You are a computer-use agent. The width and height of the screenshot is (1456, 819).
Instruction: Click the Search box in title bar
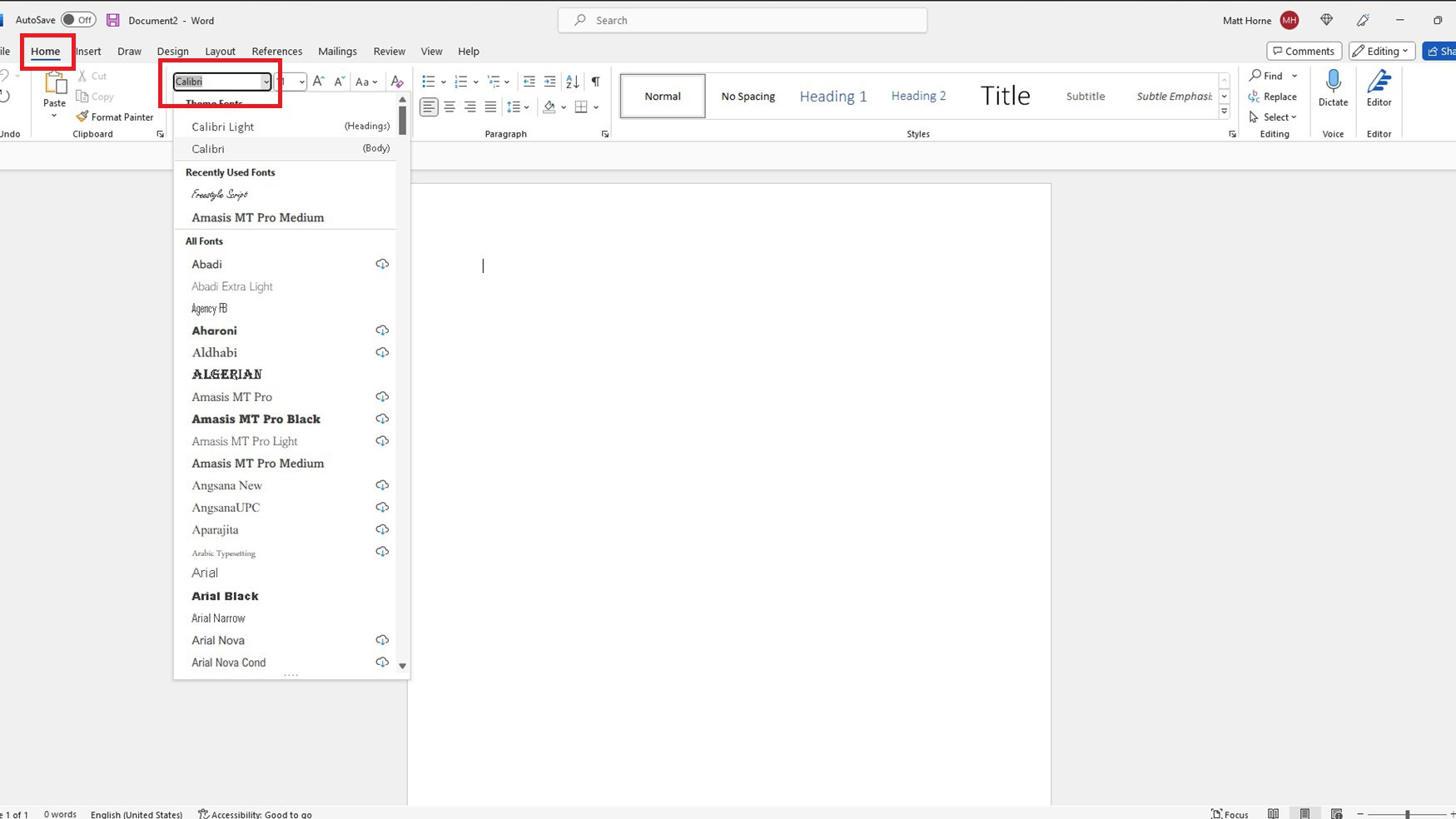[743, 20]
